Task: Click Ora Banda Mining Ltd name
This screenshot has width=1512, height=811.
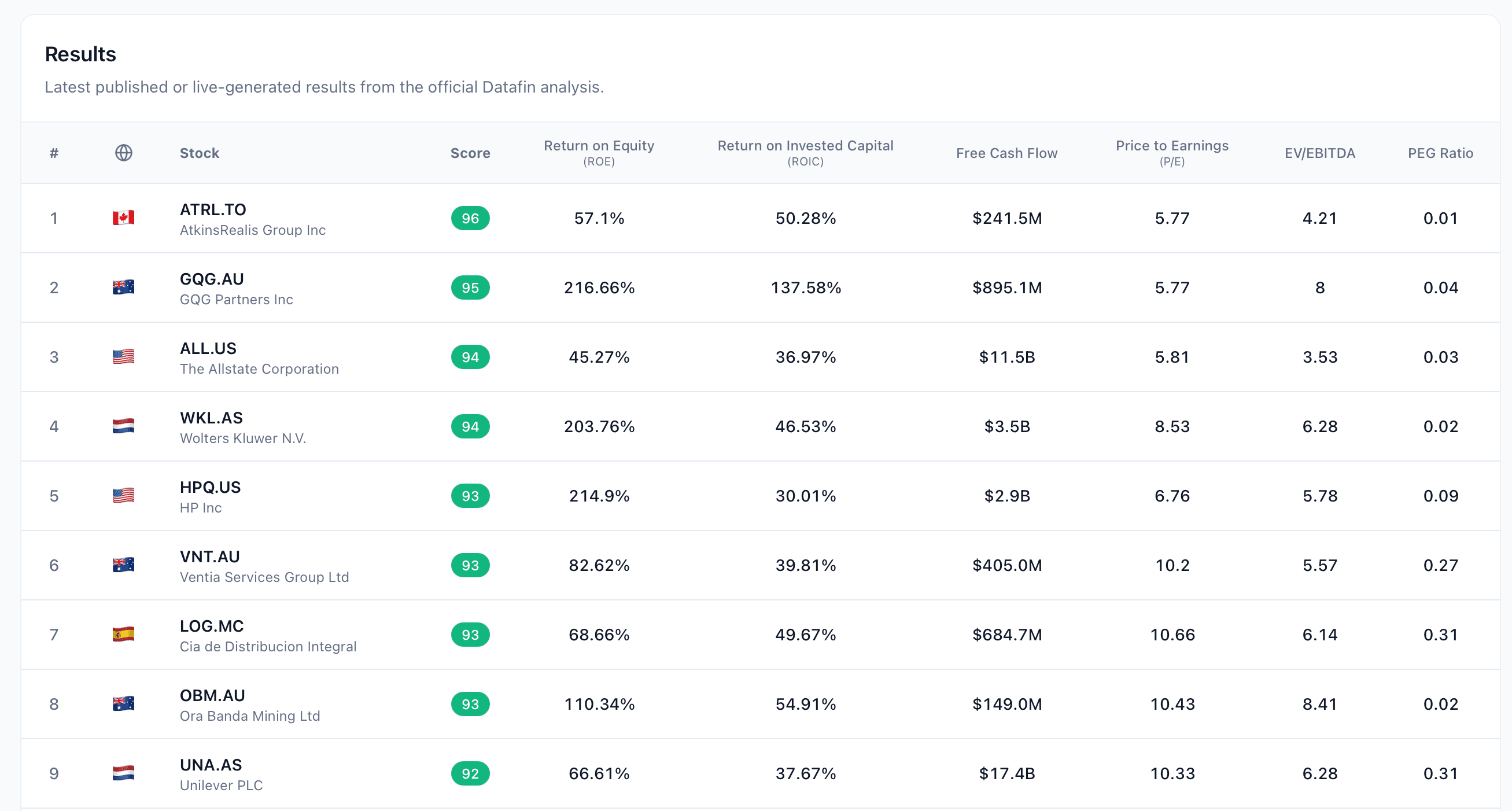Action: click(250, 716)
